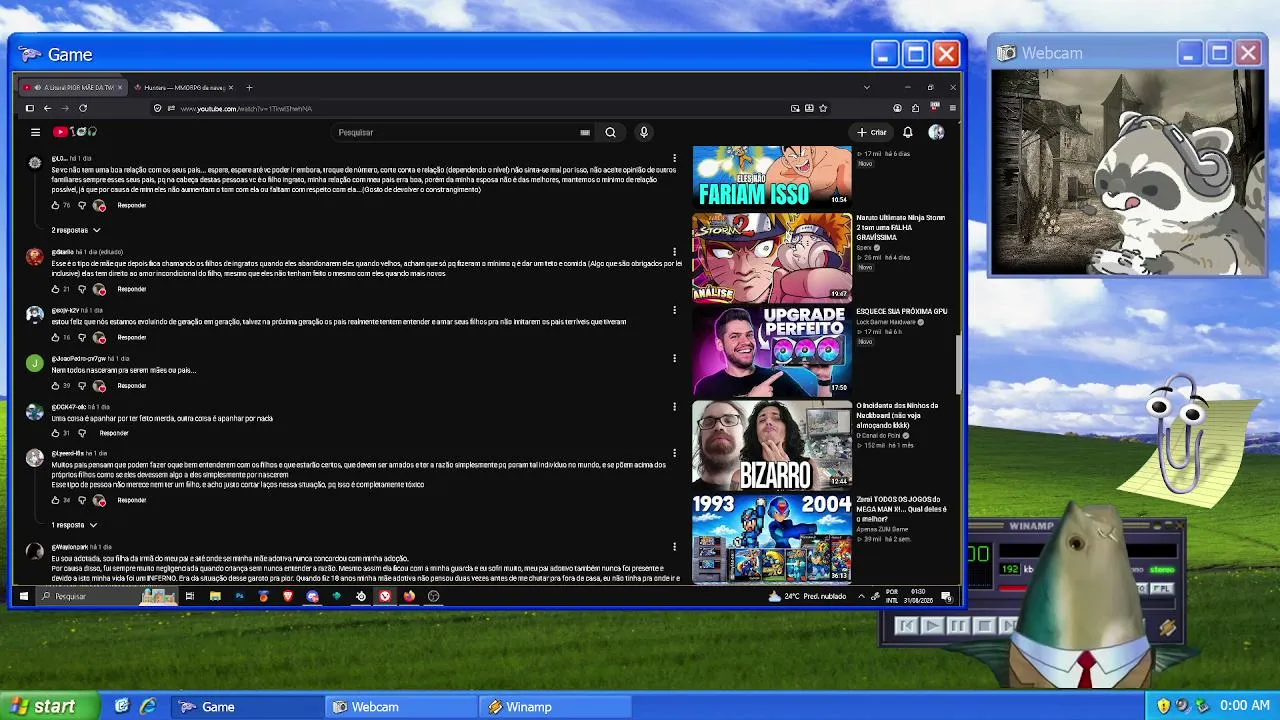Expand the '1 resposta' replies

tap(75, 525)
